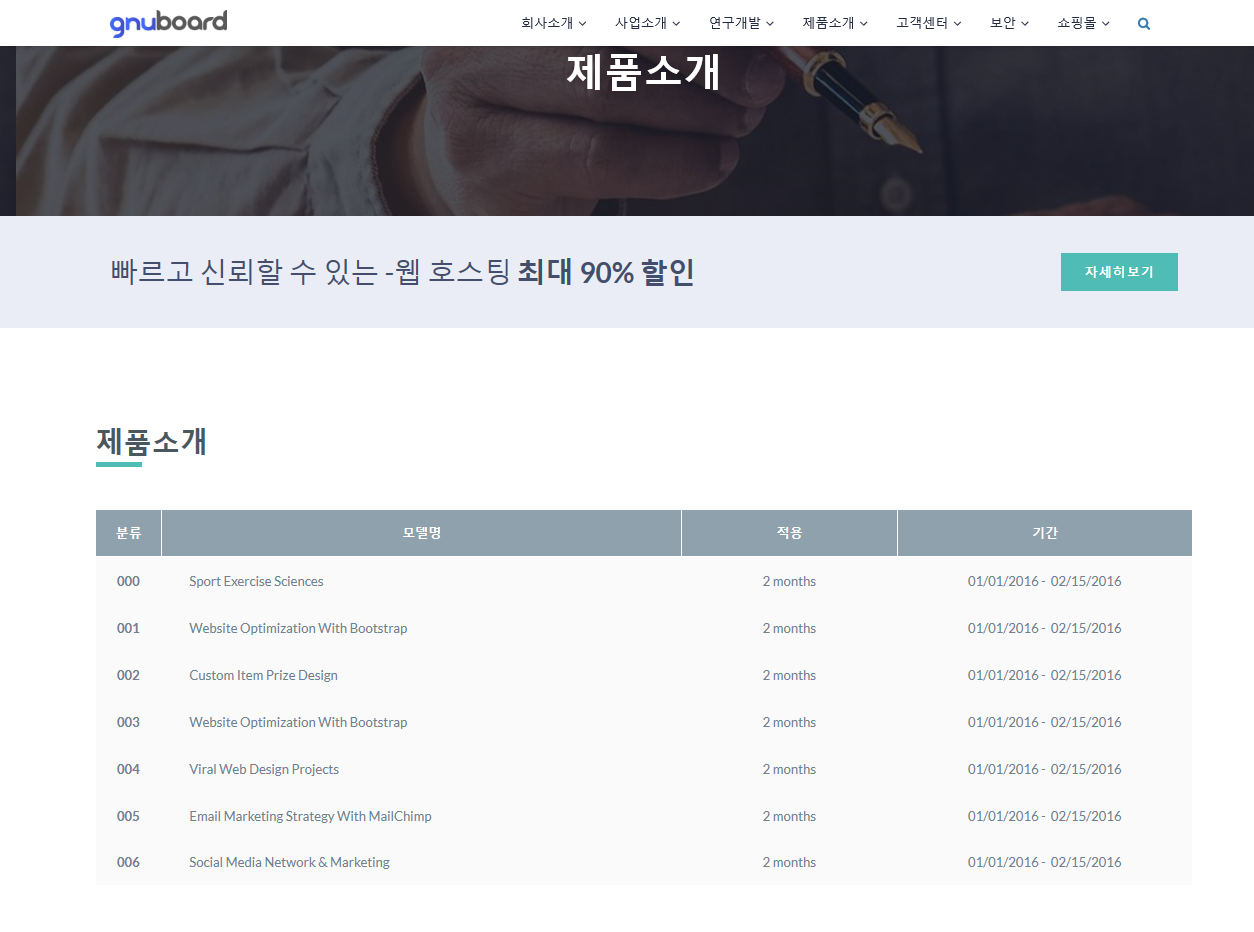View the Viral Web Design Projects entry
This screenshot has width=1254, height=932.
264,769
